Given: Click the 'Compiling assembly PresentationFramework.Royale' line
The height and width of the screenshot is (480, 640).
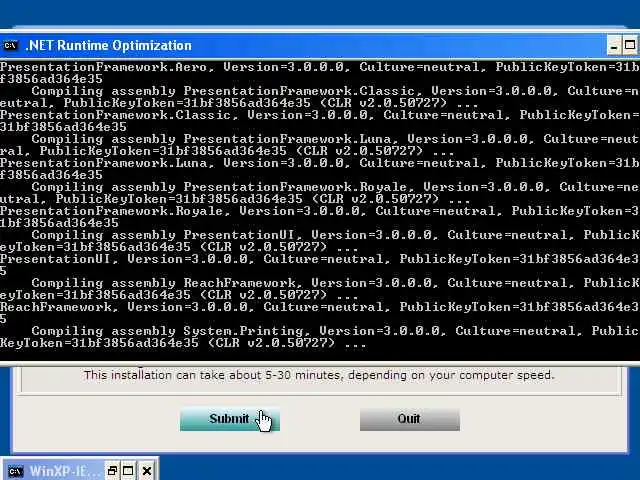Looking at the screenshot, I should click(x=335, y=187).
